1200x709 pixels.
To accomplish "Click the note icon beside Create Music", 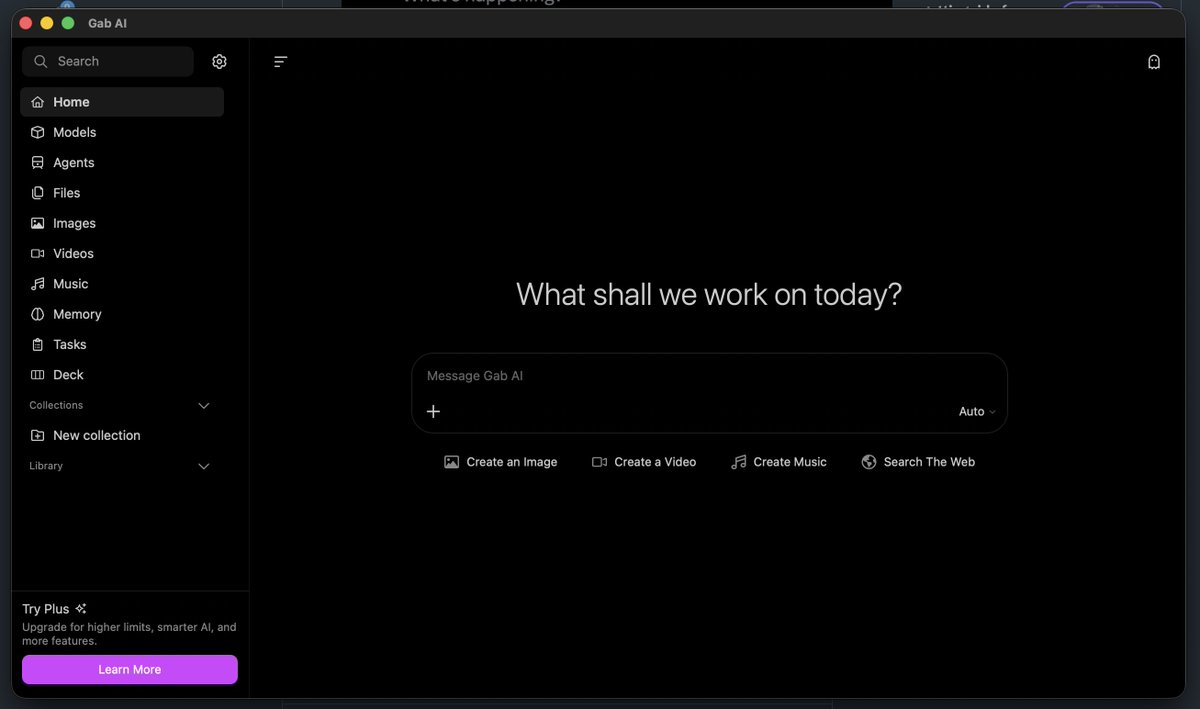I will [x=739, y=462].
